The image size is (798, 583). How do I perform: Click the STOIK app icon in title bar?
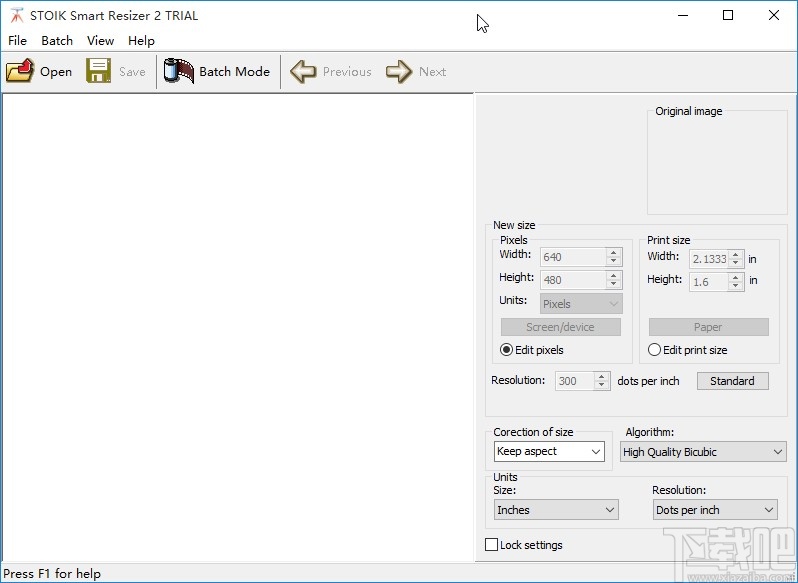pyautogui.click(x=16, y=15)
